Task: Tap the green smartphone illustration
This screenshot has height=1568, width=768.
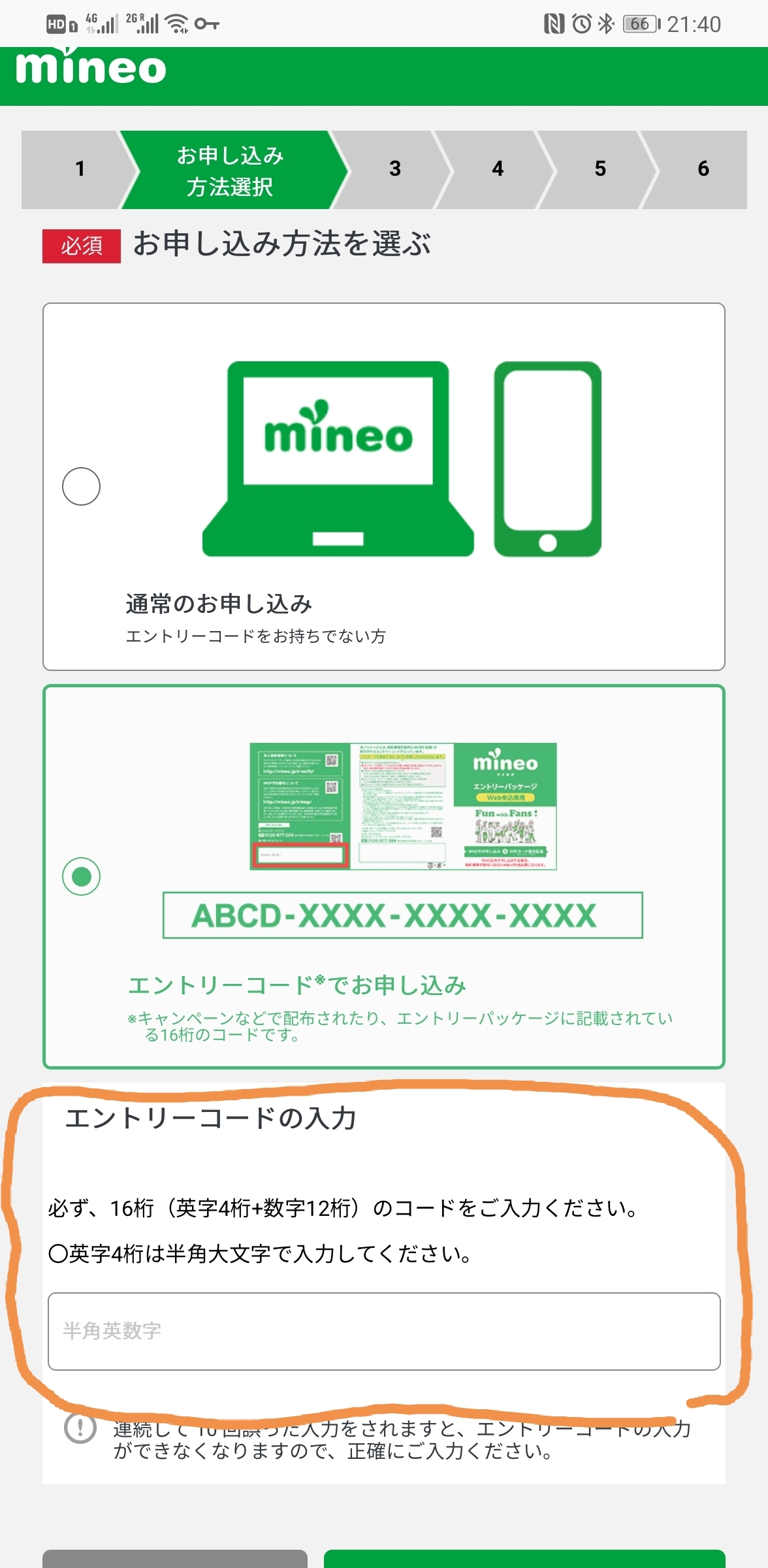Action: click(547, 459)
